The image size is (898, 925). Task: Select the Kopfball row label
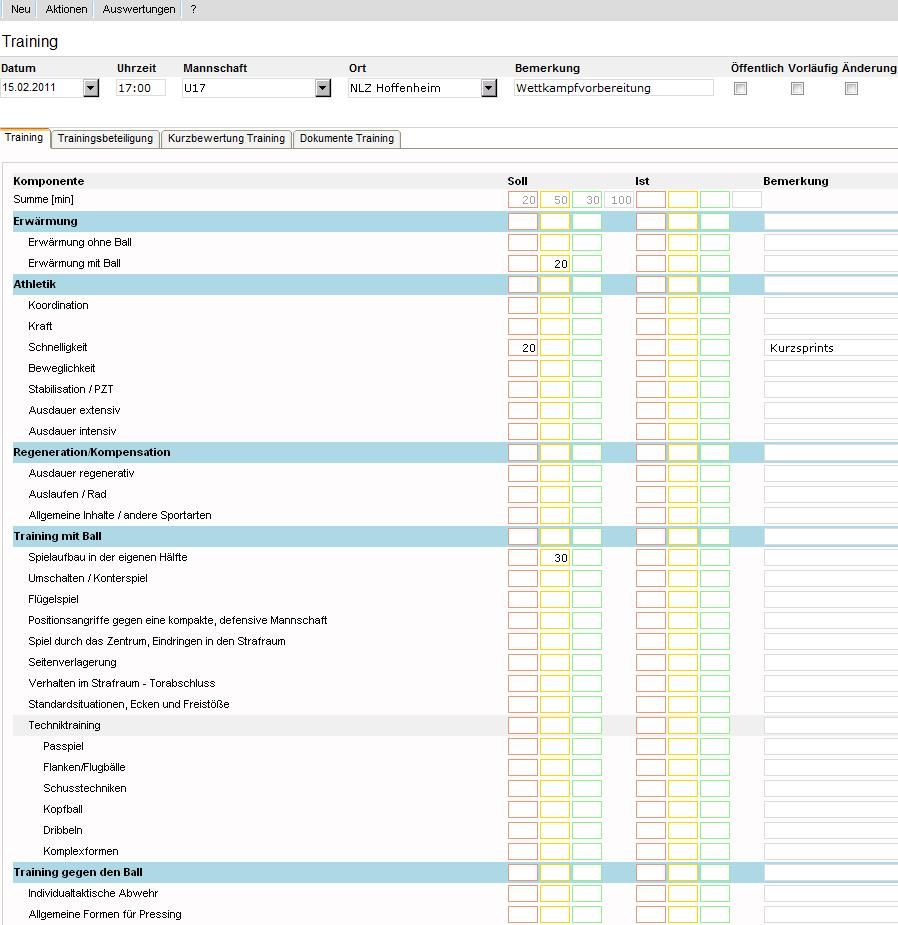click(63, 809)
